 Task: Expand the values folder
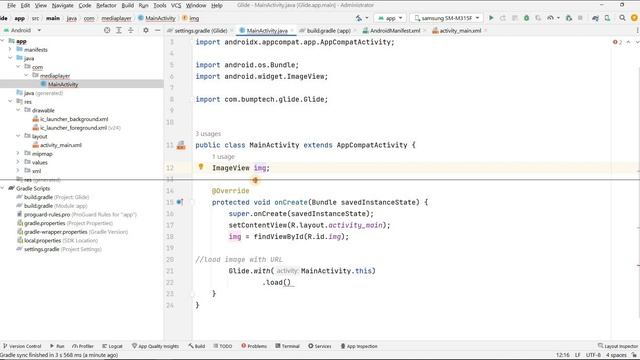click(x=18, y=162)
